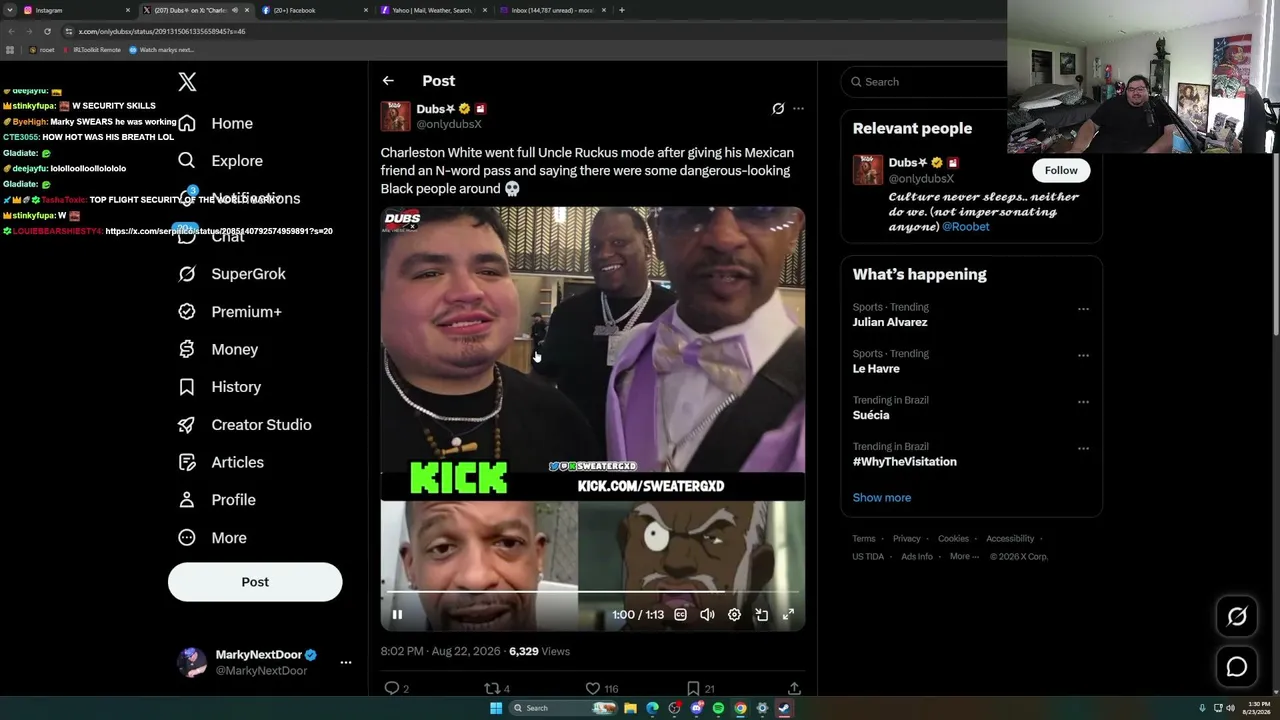Open the Julian Alvarez trending topic

click(x=890, y=322)
